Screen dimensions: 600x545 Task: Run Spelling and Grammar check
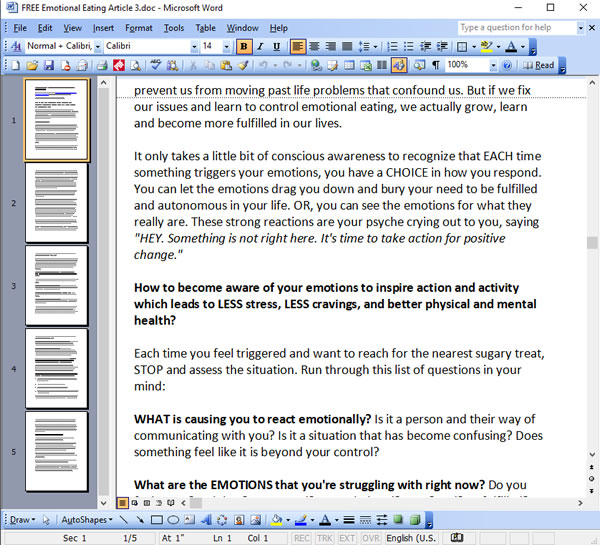pos(155,65)
